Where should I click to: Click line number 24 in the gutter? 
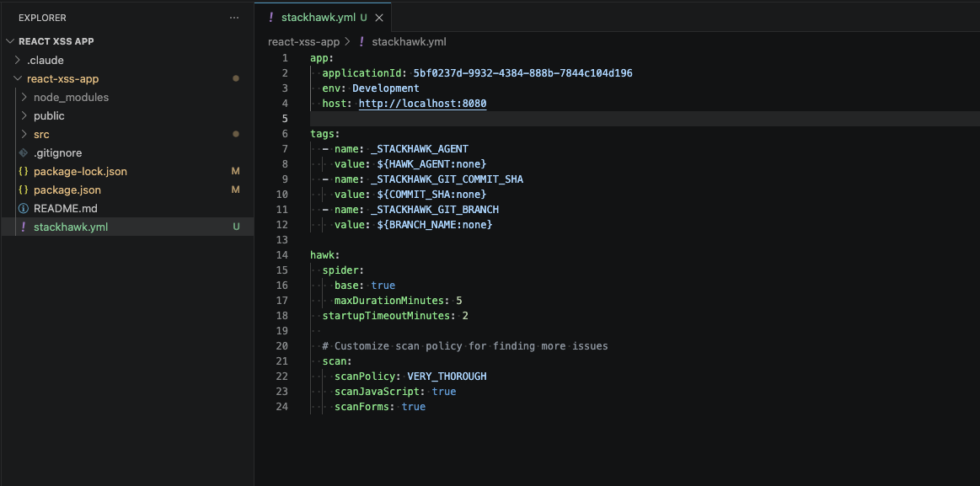pos(282,407)
